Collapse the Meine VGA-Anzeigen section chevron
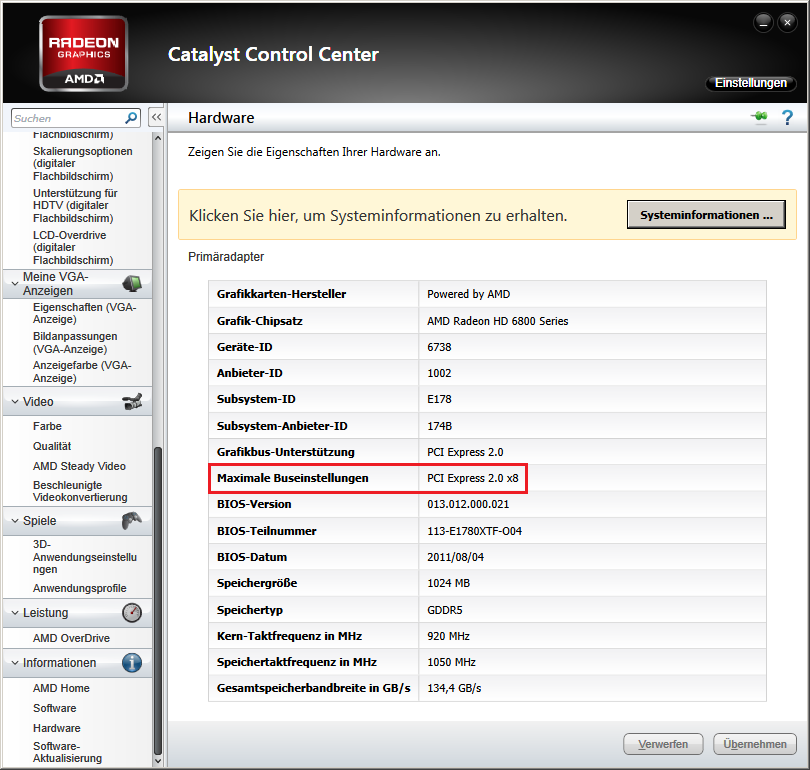Image resolution: width=810 pixels, height=770 pixels. coord(15,284)
